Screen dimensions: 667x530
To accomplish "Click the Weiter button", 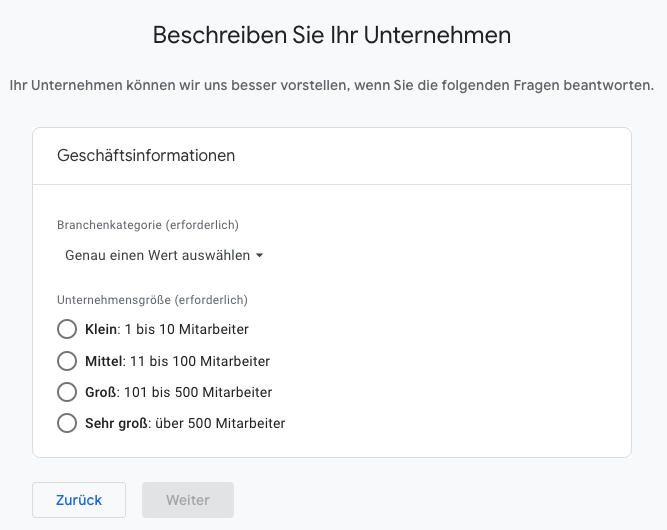I will click(x=188, y=500).
